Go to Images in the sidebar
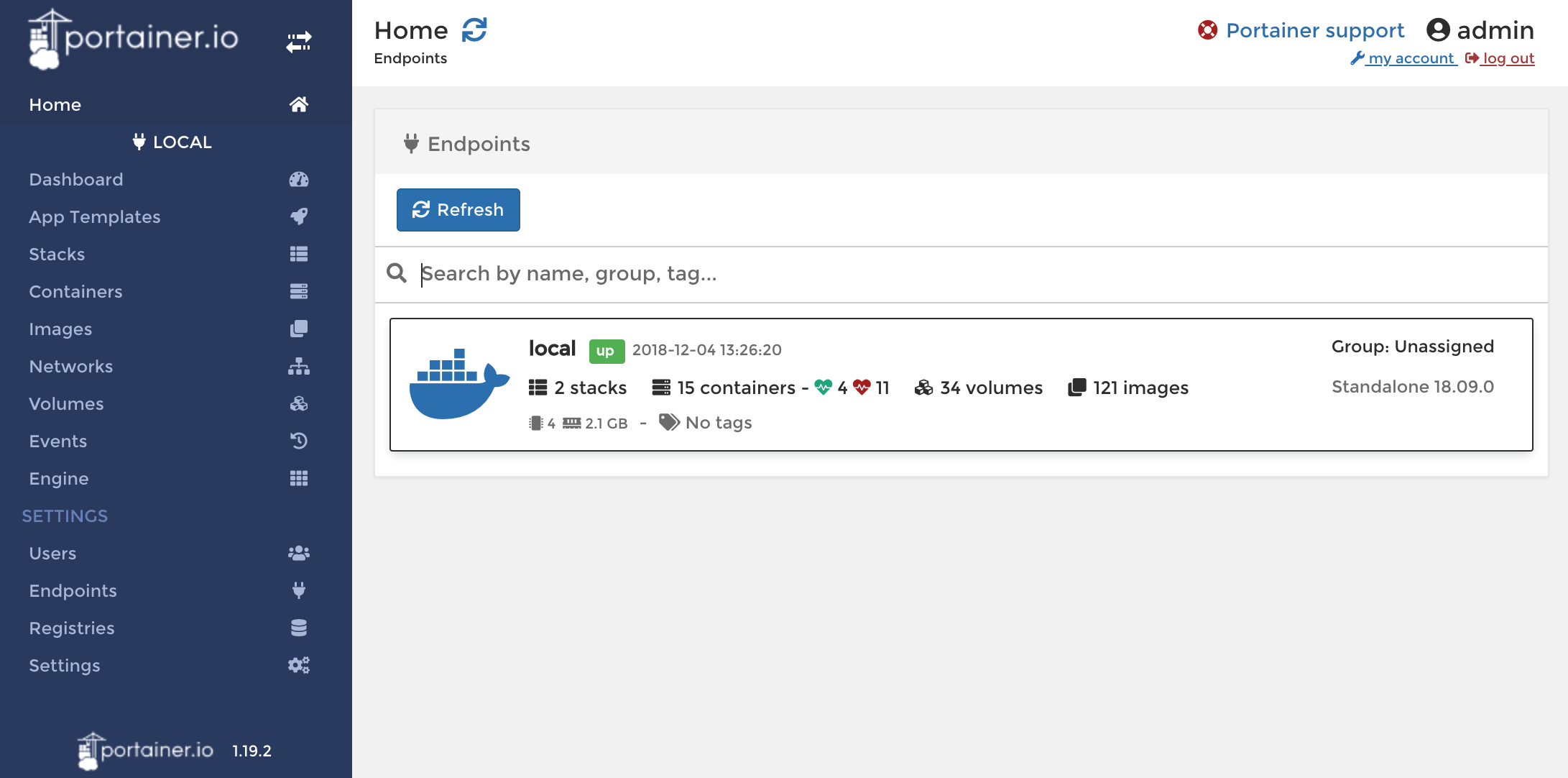The height and width of the screenshot is (778, 1568). point(60,329)
